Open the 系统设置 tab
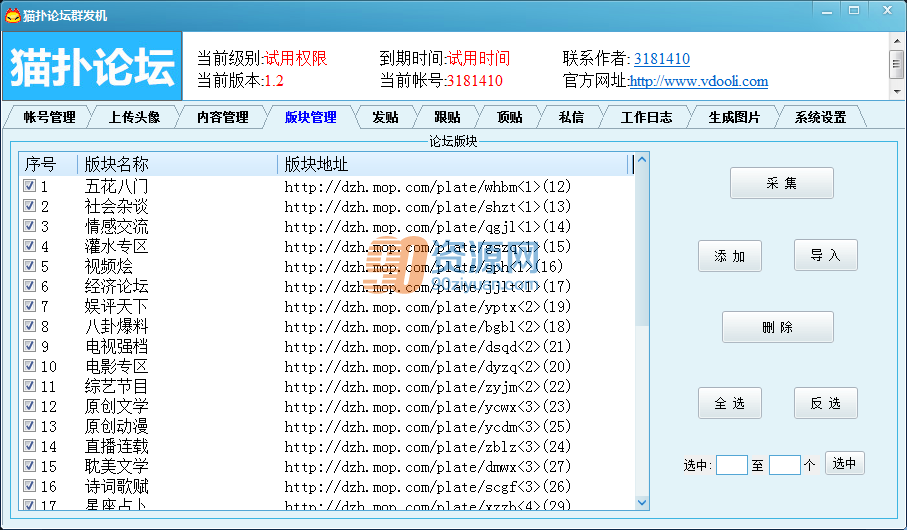The width and height of the screenshot is (907, 530). tap(820, 117)
